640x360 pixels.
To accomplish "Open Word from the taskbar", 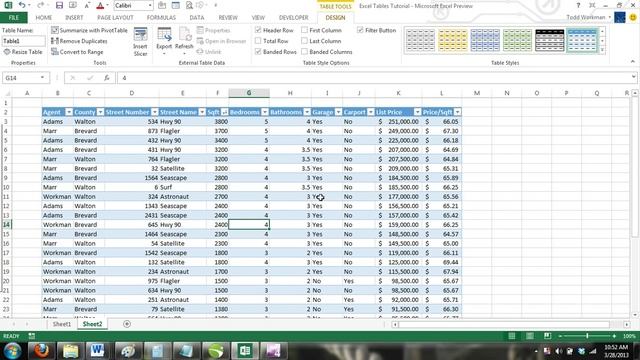I will tap(97, 351).
